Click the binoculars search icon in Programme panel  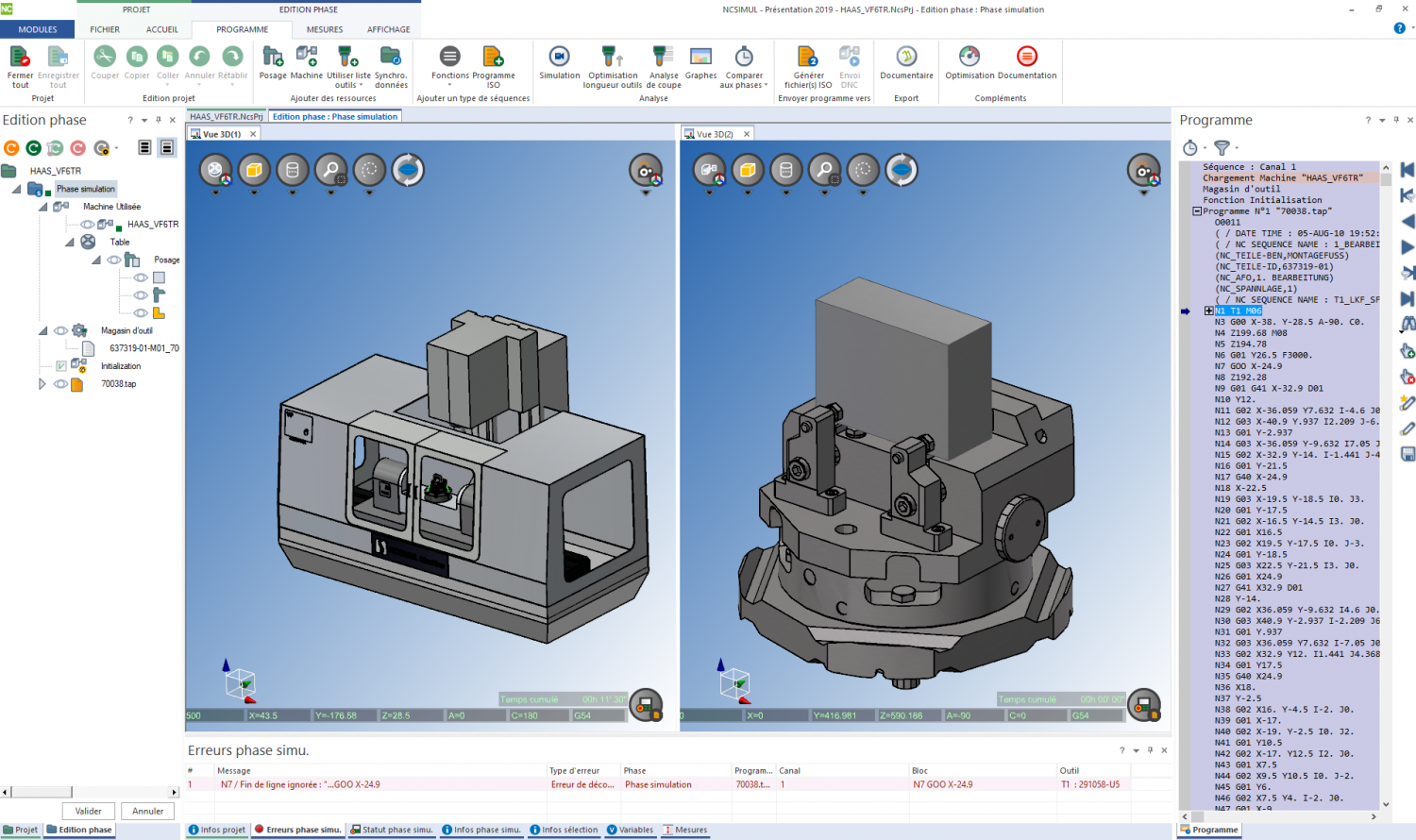pos(1407,324)
